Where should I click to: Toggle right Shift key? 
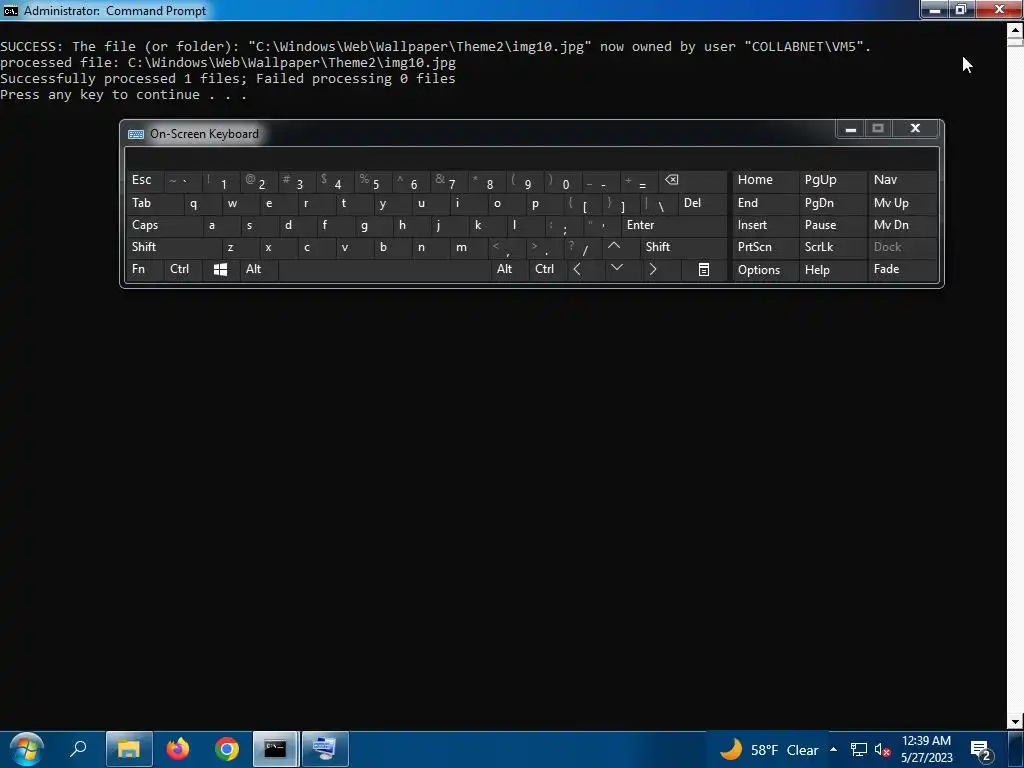pos(683,247)
